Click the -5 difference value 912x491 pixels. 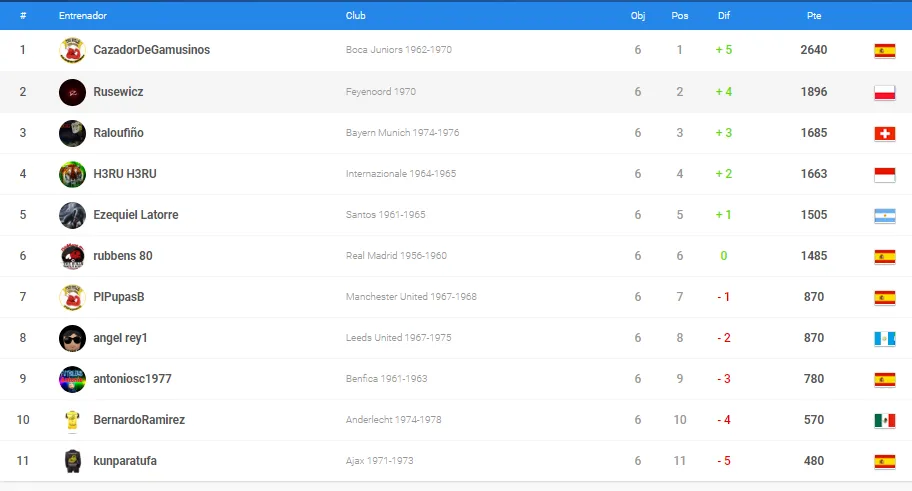click(724, 461)
